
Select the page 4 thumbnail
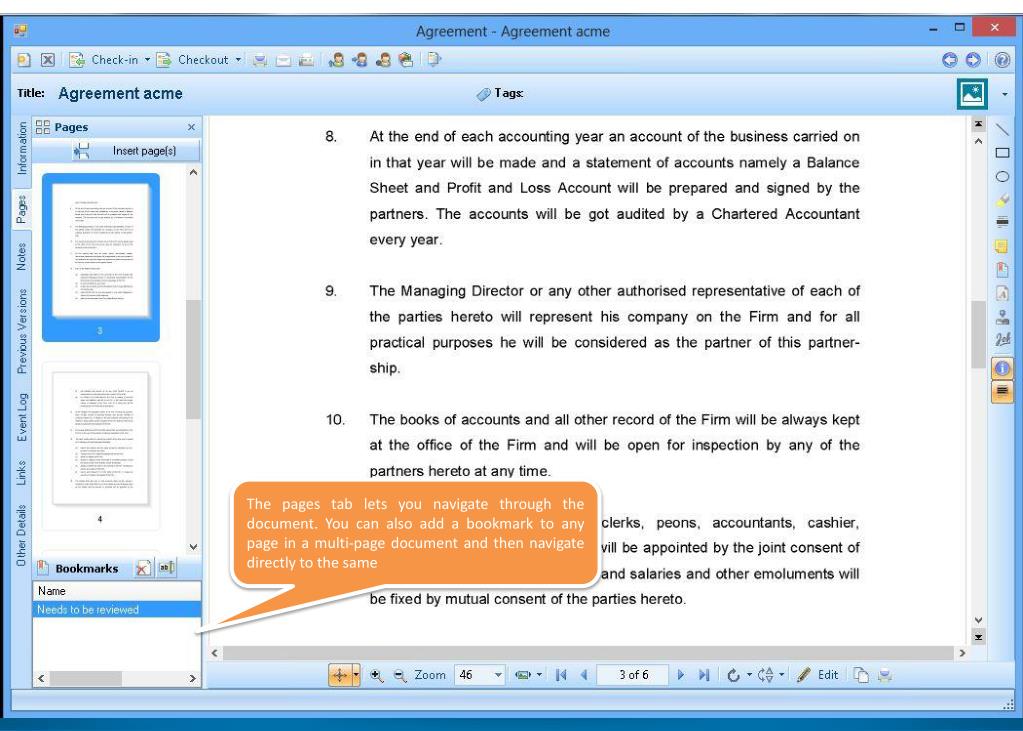pos(100,446)
